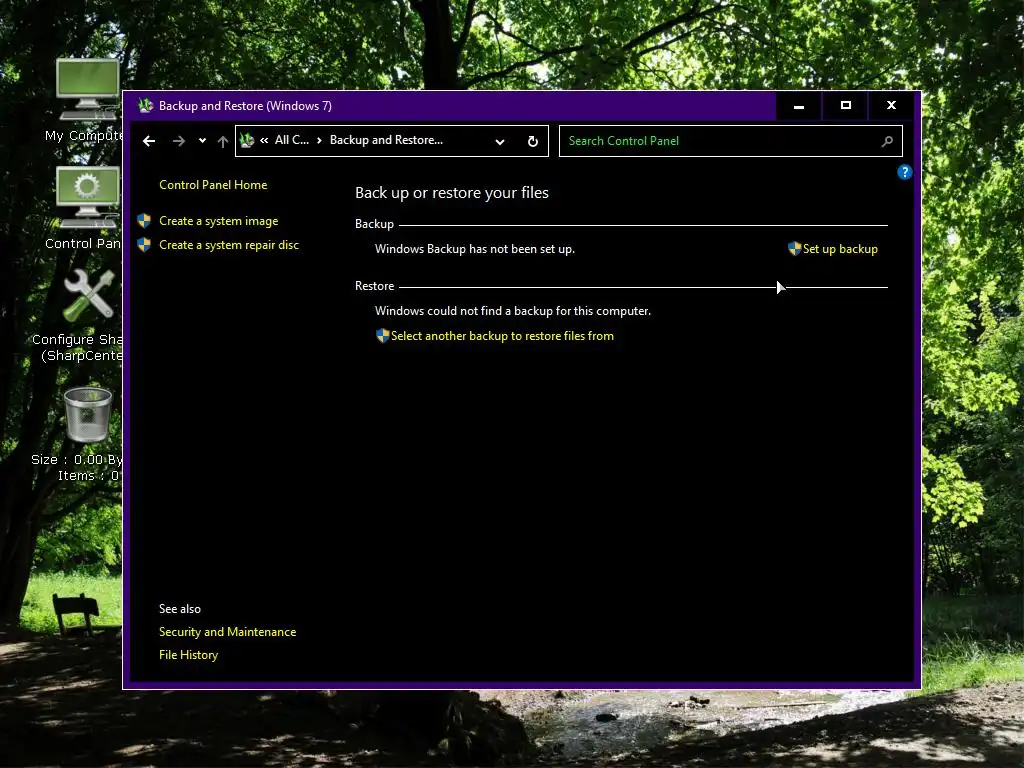Open help with the blue question mark
1024x768 pixels.
click(904, 172)
